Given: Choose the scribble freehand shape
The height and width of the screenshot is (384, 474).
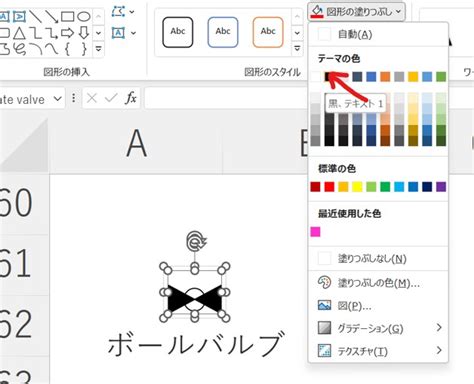Looking at the screenshot, I should [19, 49].
